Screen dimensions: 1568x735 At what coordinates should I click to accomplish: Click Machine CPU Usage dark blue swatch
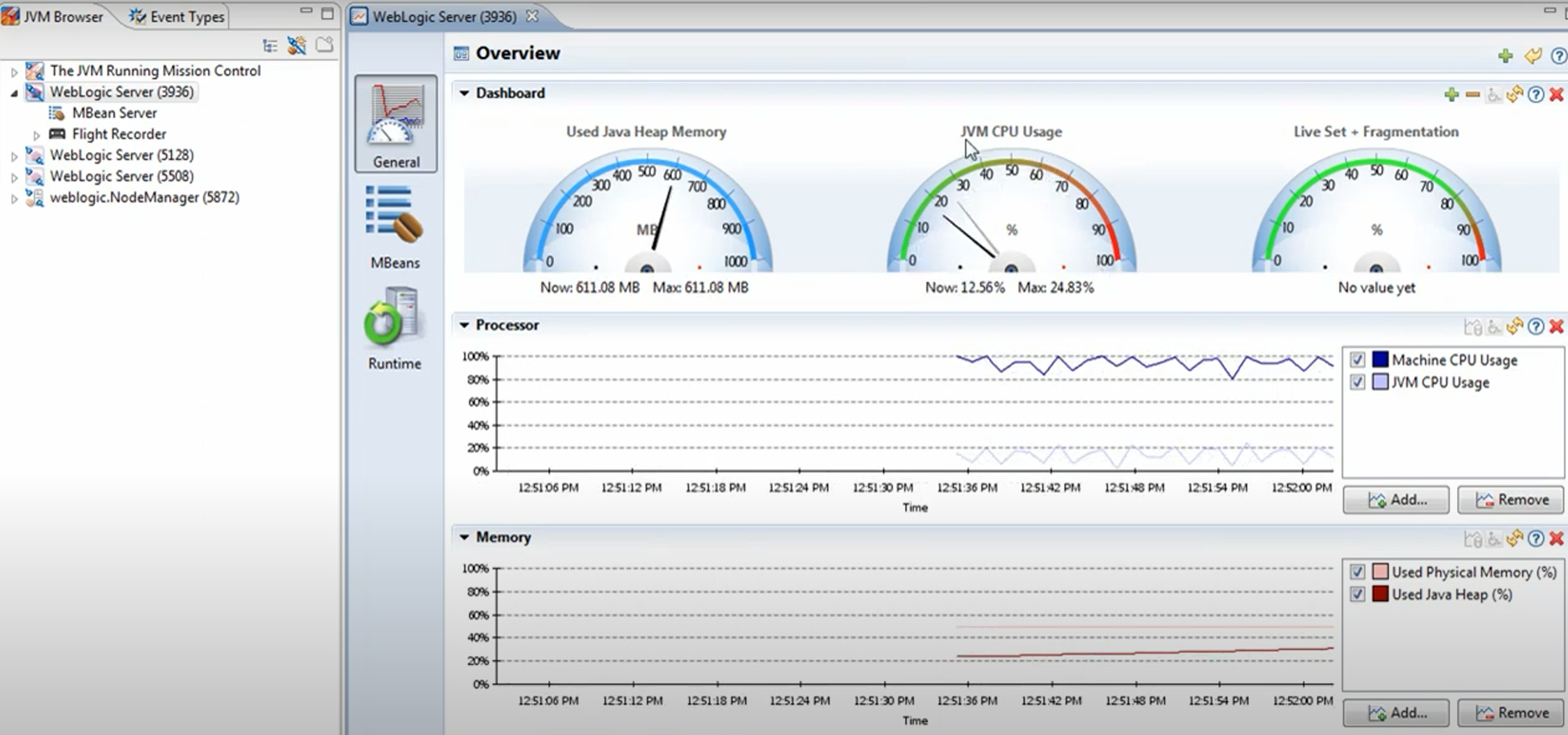tap(1380, 359)
